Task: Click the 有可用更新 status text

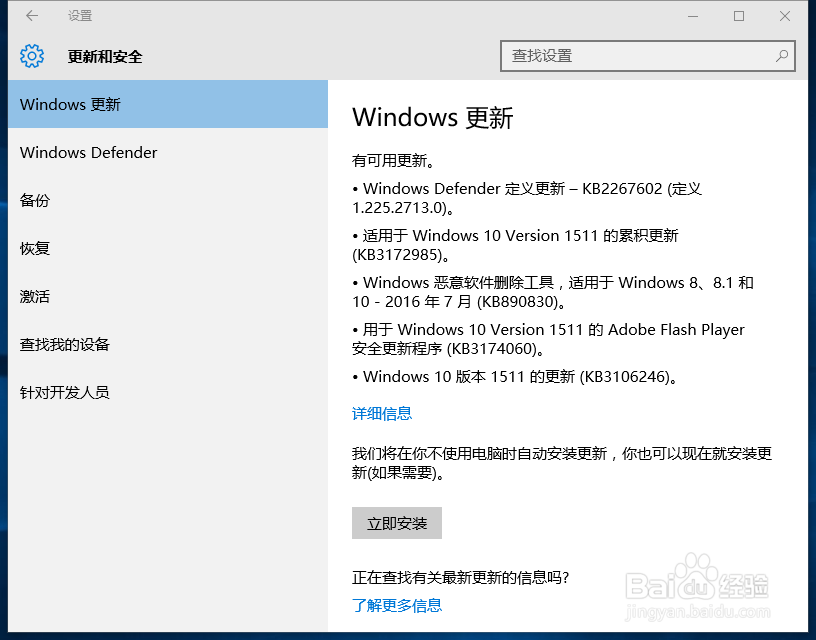Action: (393, 161)
